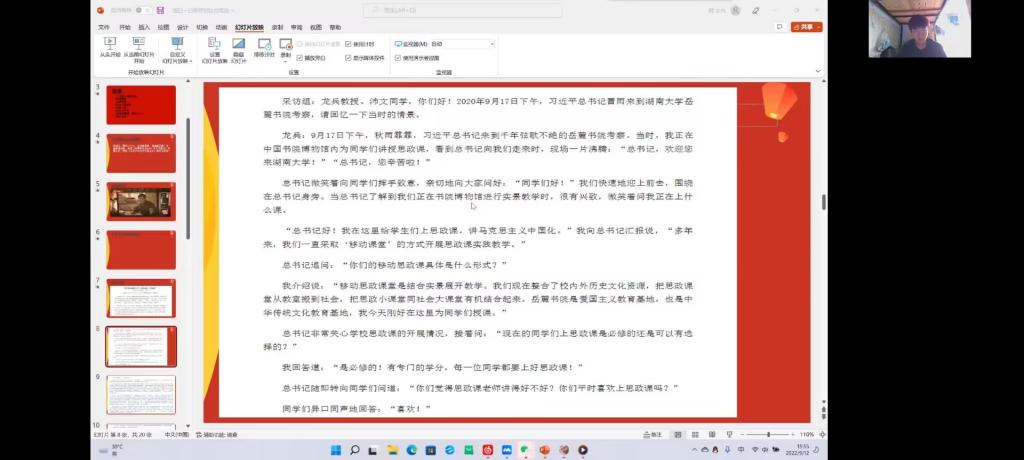Click the weather widget showing 30°C
1024x460 pixels.
[111, 450]
